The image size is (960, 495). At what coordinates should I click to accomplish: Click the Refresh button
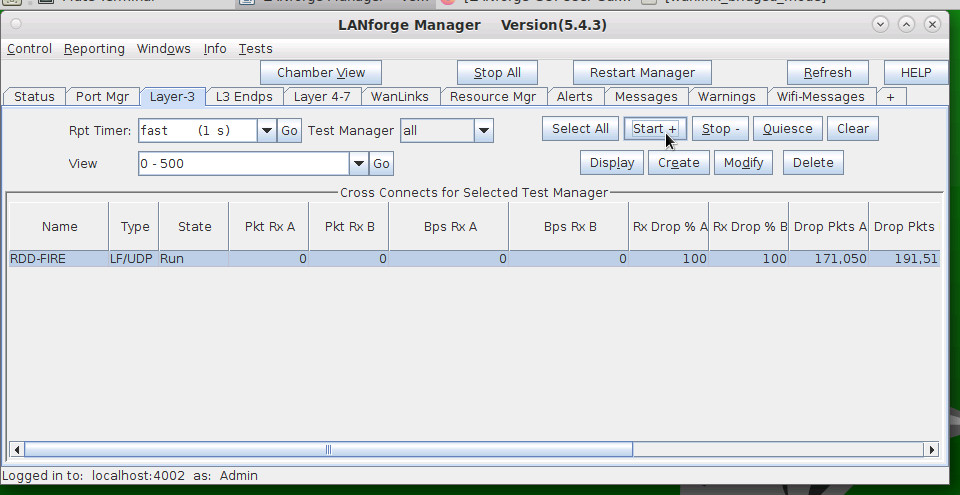827,72
